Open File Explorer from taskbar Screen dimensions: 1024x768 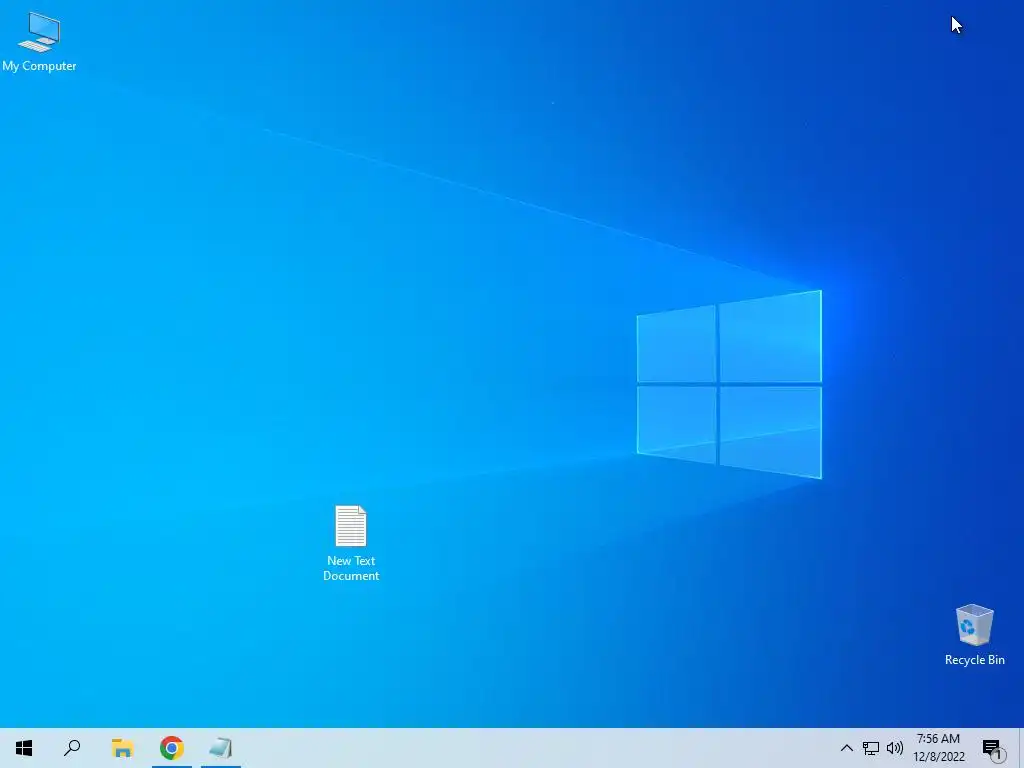(122, 748)
